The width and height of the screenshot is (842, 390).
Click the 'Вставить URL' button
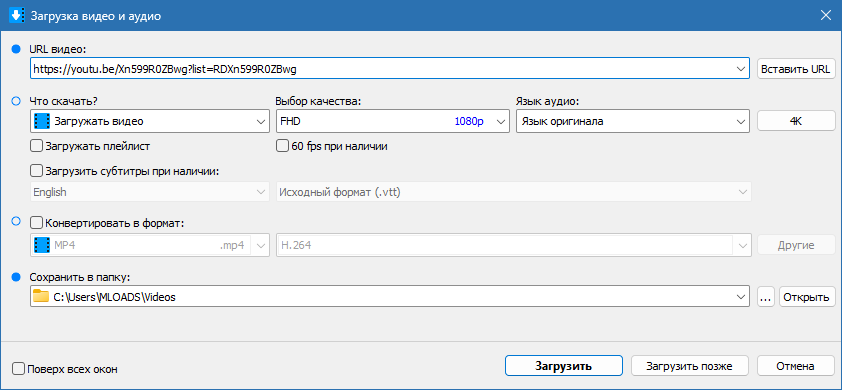pyautogui.click(x=796, y=69)
